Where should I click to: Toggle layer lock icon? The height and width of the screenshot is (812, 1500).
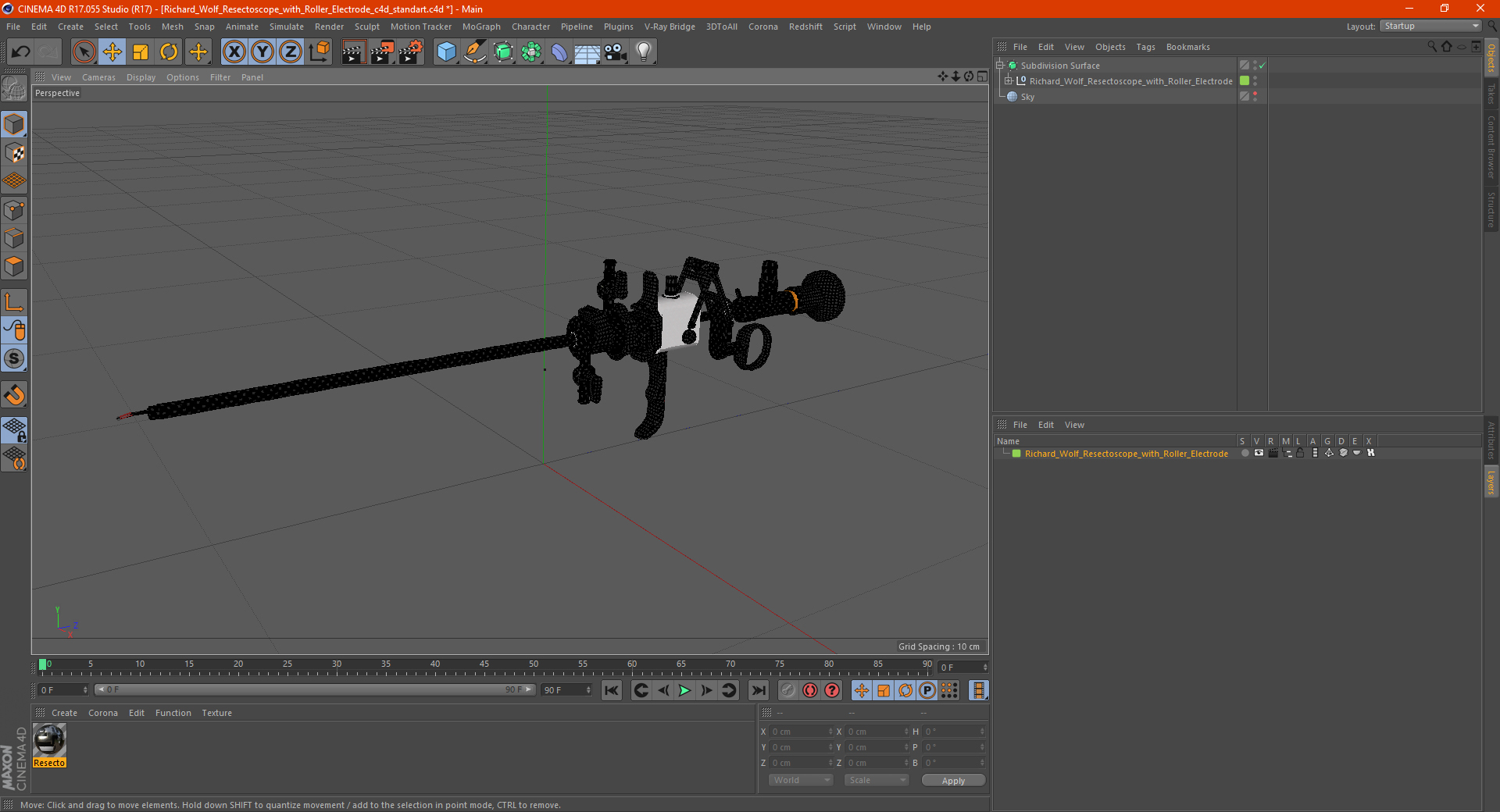tap(1300, 453)
